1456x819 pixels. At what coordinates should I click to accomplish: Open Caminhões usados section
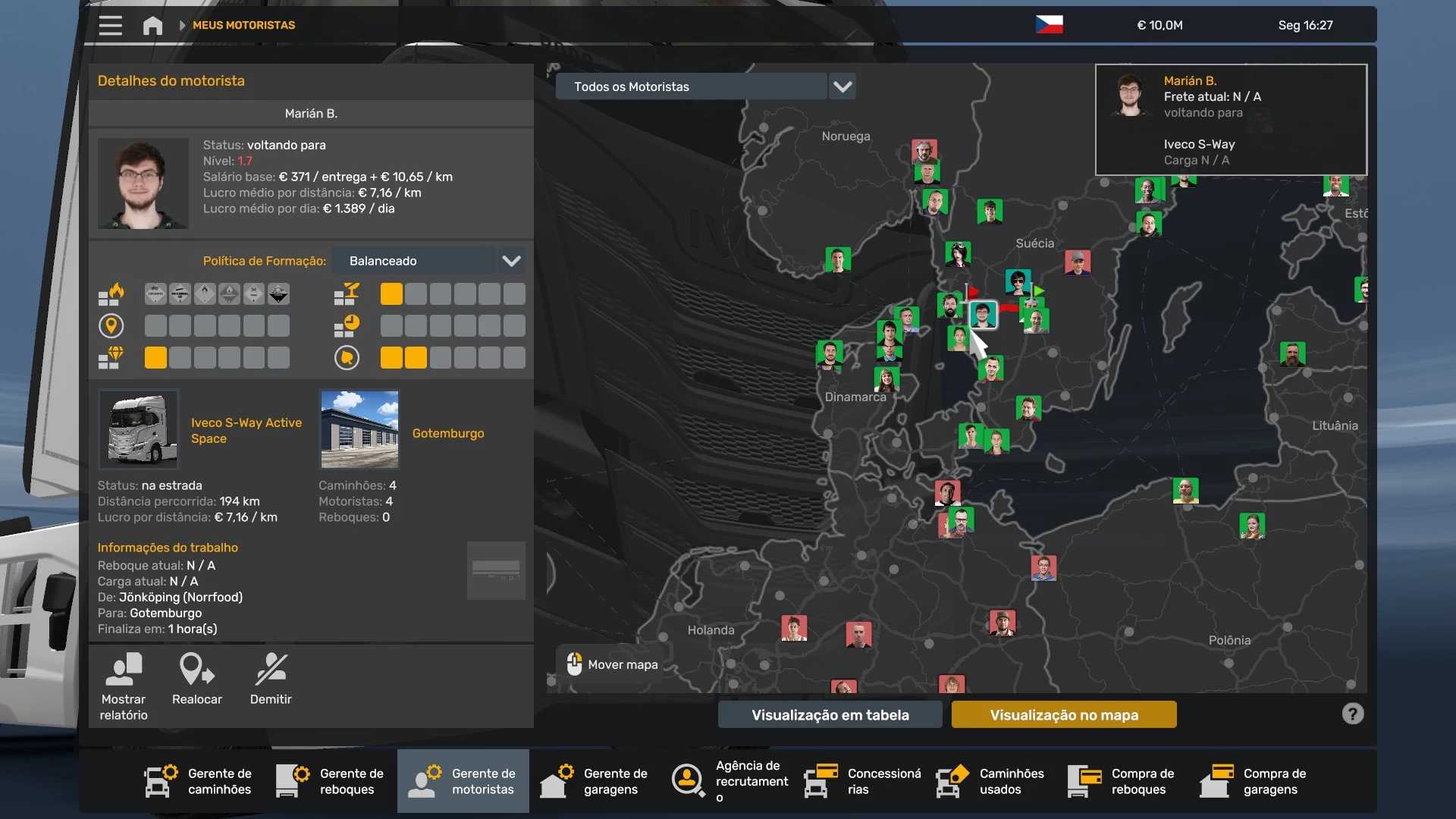[990, 780]
